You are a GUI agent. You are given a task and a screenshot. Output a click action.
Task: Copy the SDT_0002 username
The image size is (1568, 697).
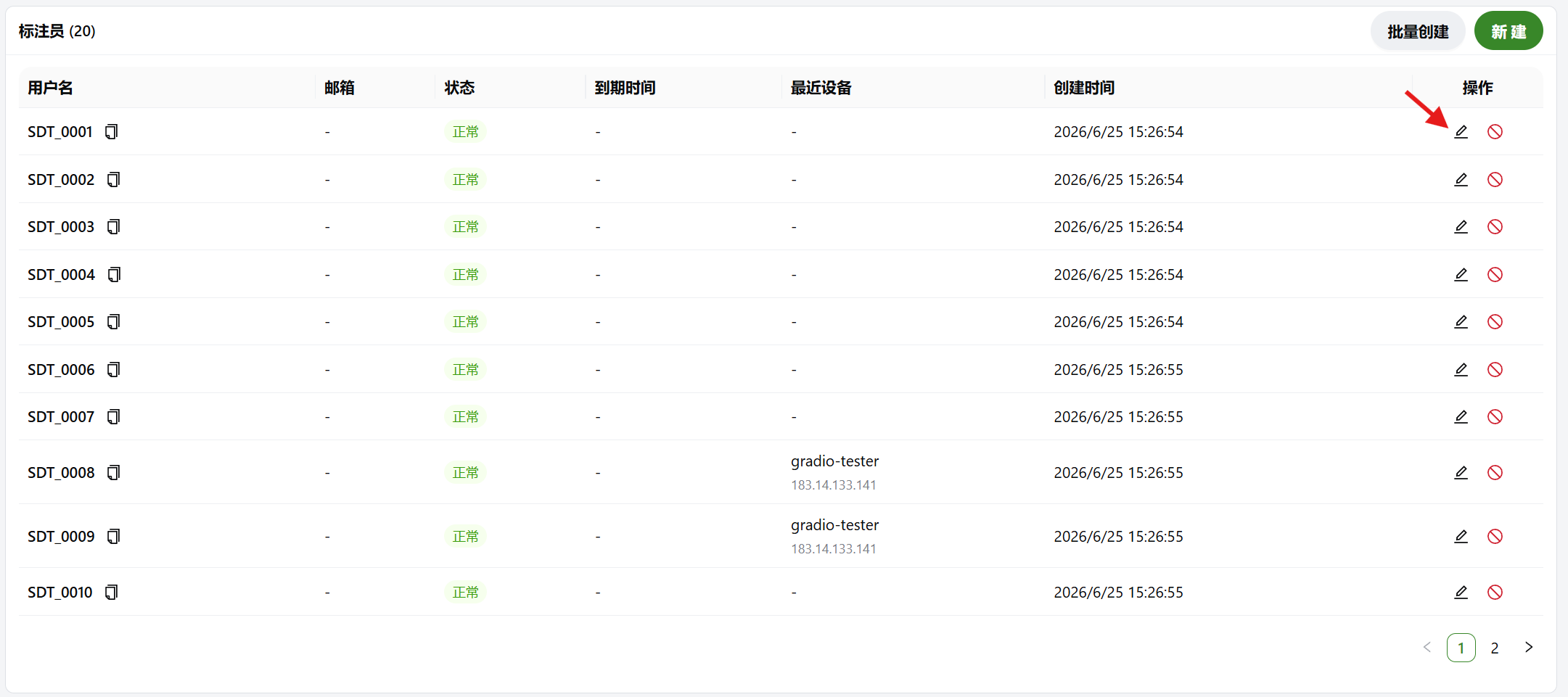click(x=113, y=179)
